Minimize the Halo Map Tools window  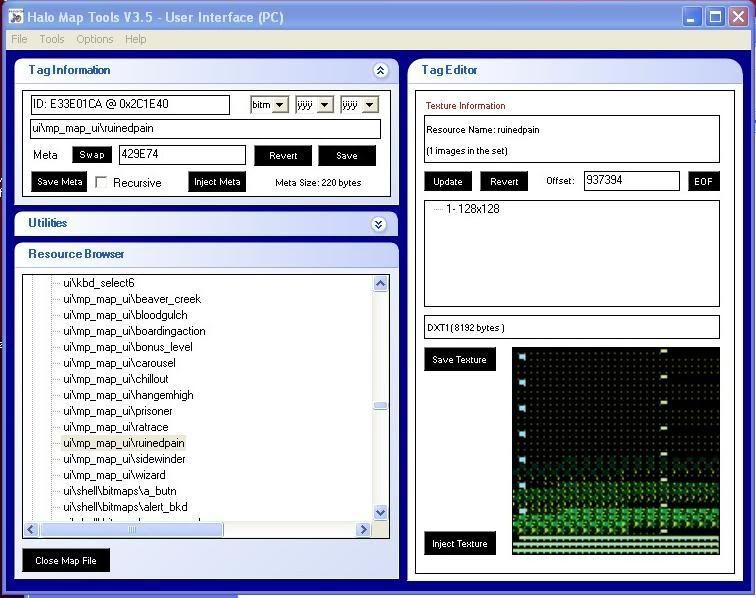692,17
